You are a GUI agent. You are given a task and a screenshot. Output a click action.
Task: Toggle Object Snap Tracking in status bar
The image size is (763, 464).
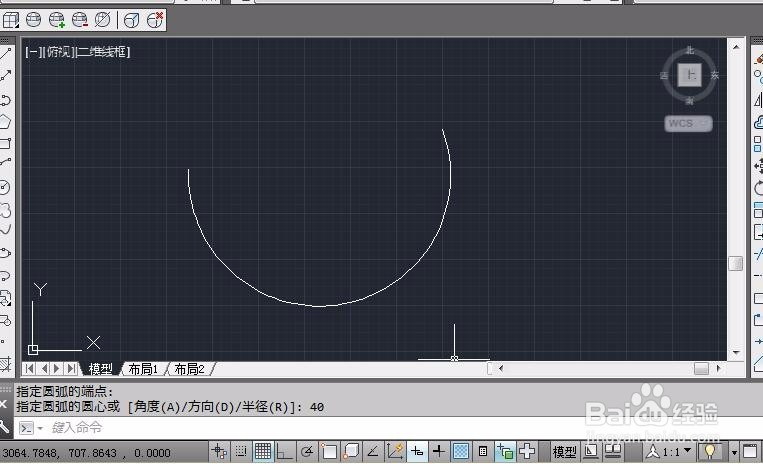[x=373, y=452]
